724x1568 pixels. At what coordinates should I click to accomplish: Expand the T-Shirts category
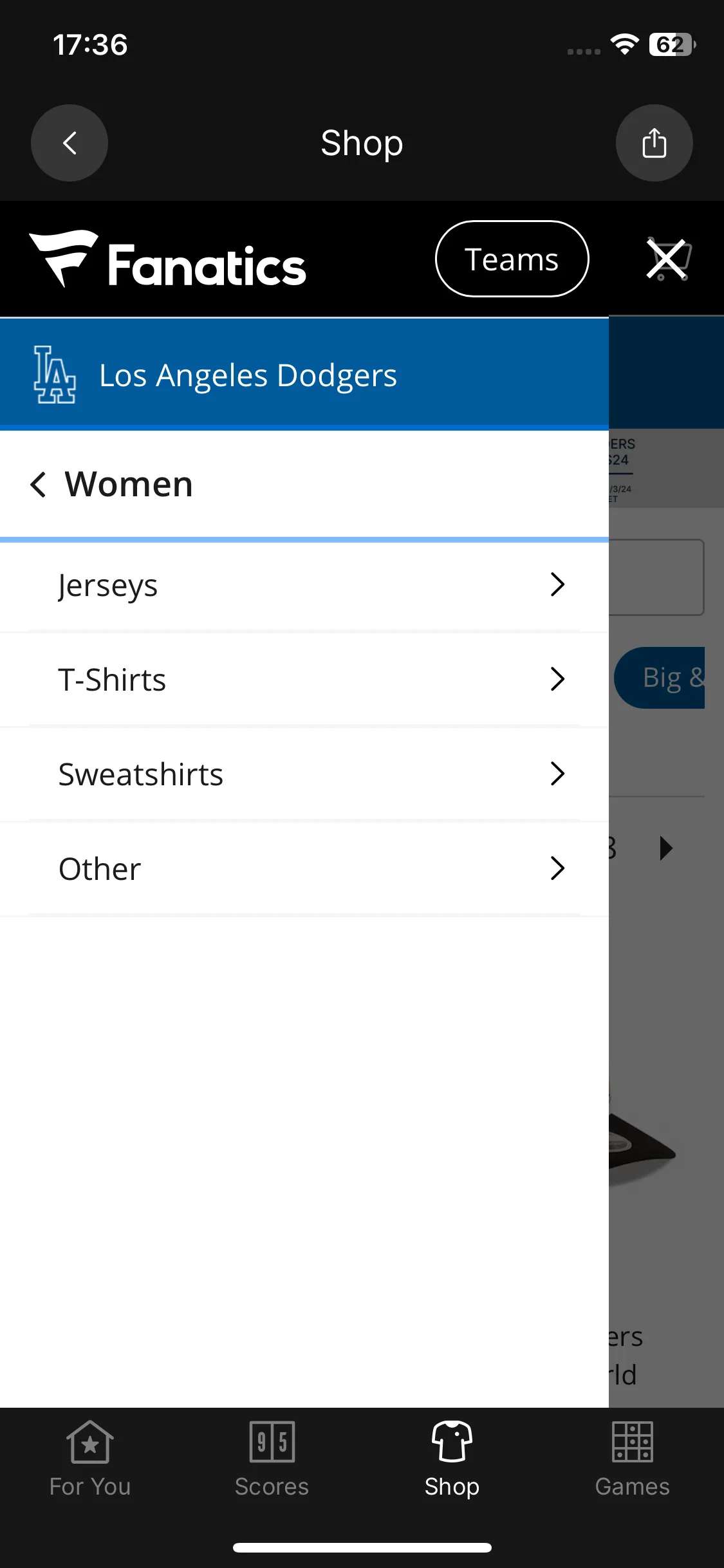(x=304, y=680)
